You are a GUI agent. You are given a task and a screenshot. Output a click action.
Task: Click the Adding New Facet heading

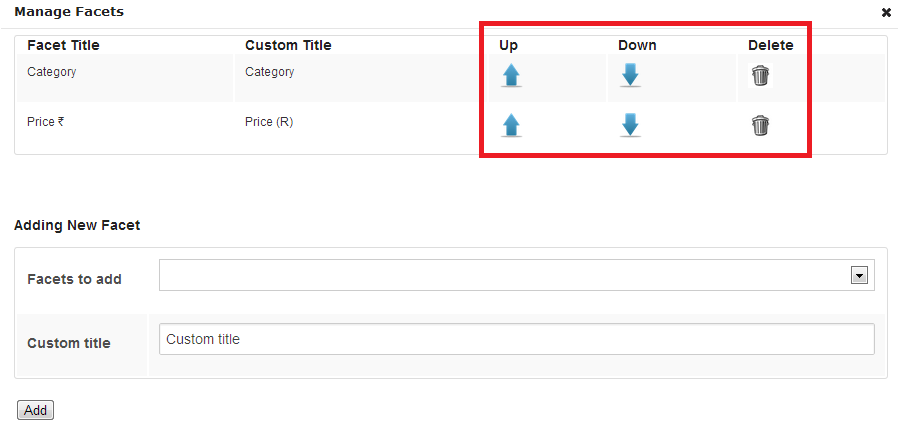tap(77, 226)
